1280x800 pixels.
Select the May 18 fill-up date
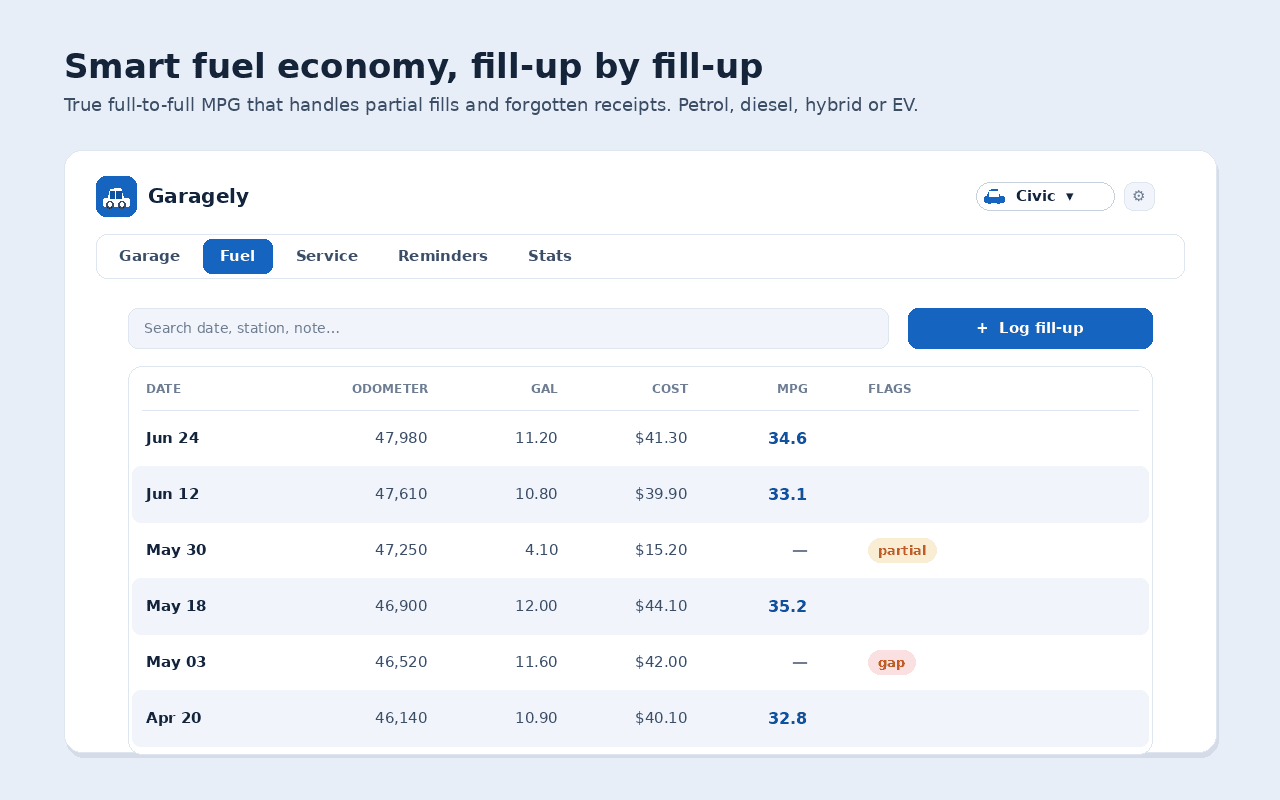[176, 606]
